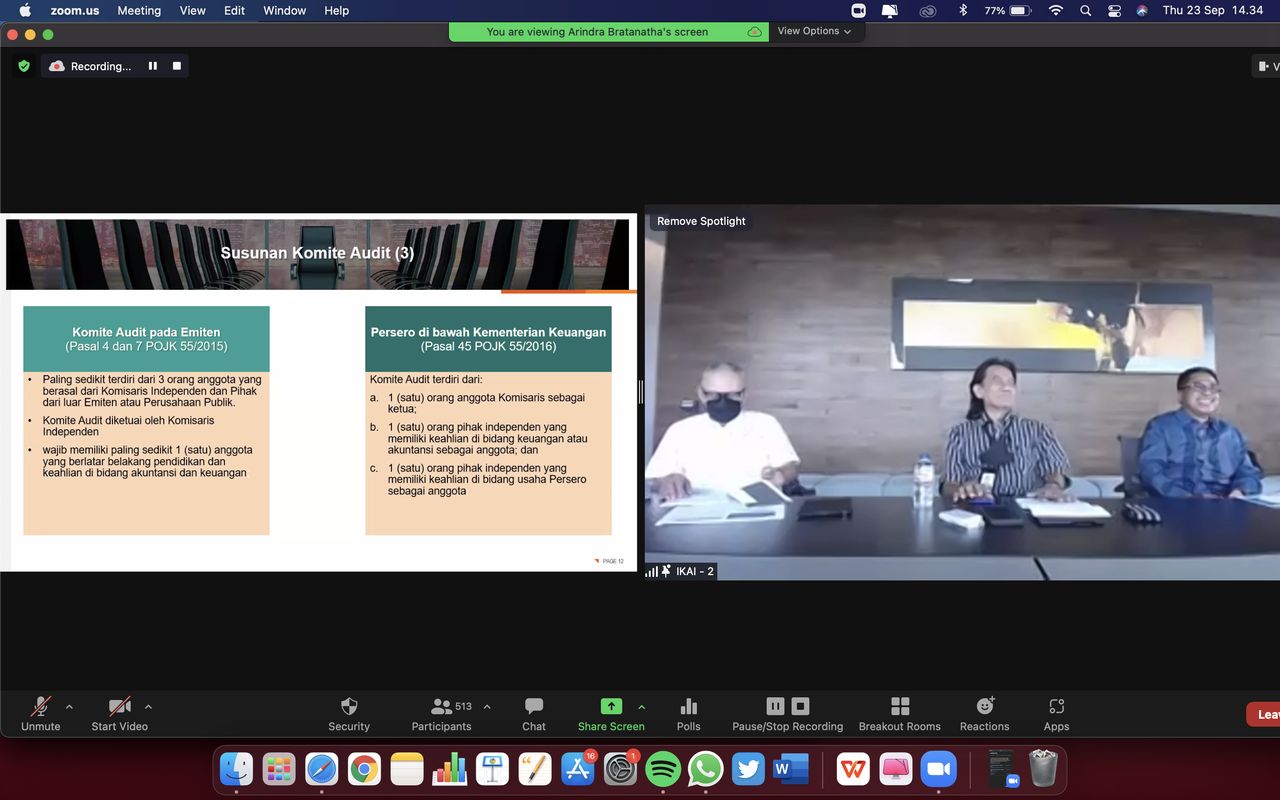Open the Window menu

[x=285, y=10]
